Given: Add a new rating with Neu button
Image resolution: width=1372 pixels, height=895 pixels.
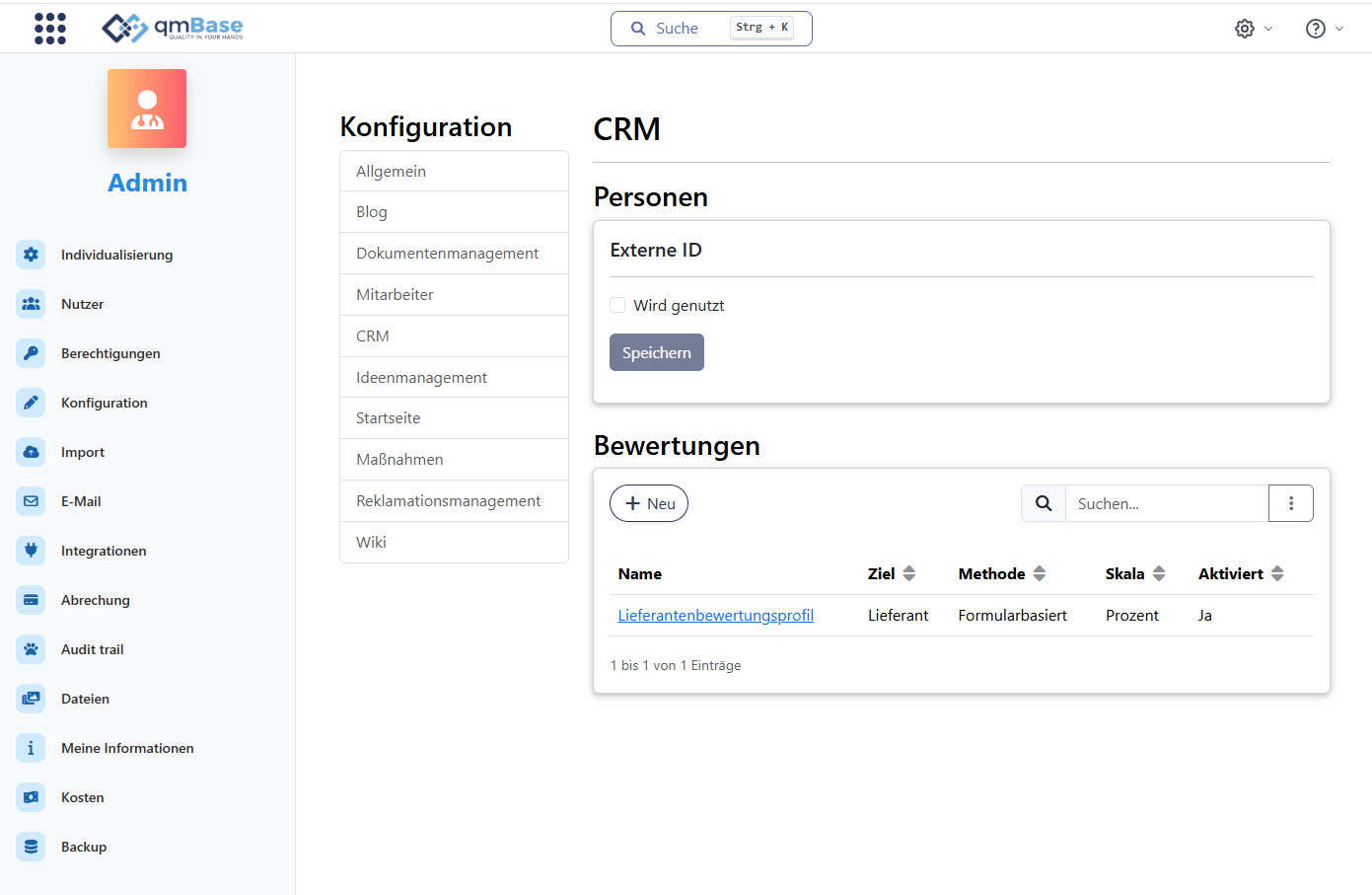Looking at the screenshot, I should (x=649, y=503).
